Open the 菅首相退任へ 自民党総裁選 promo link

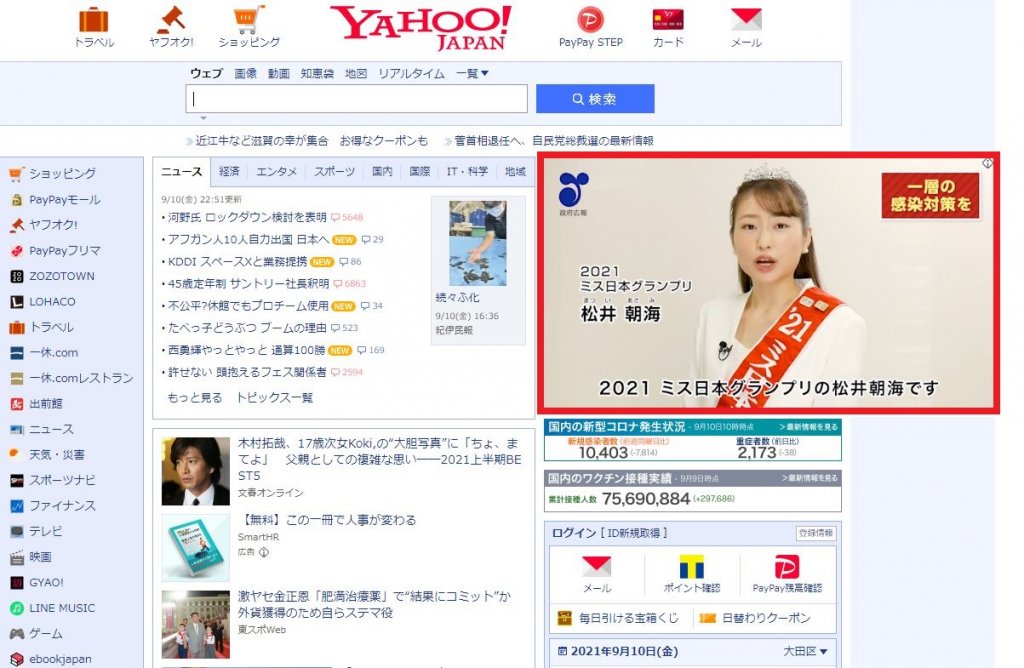[x=554, y=140]
